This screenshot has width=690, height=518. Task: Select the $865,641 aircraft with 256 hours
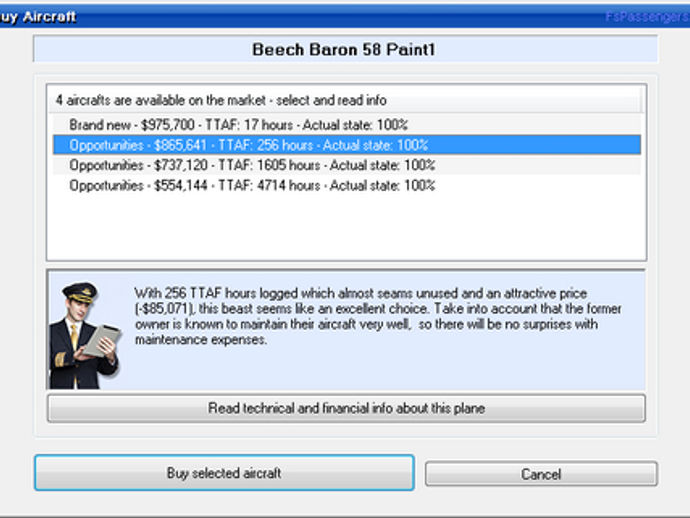coord(347,145)
